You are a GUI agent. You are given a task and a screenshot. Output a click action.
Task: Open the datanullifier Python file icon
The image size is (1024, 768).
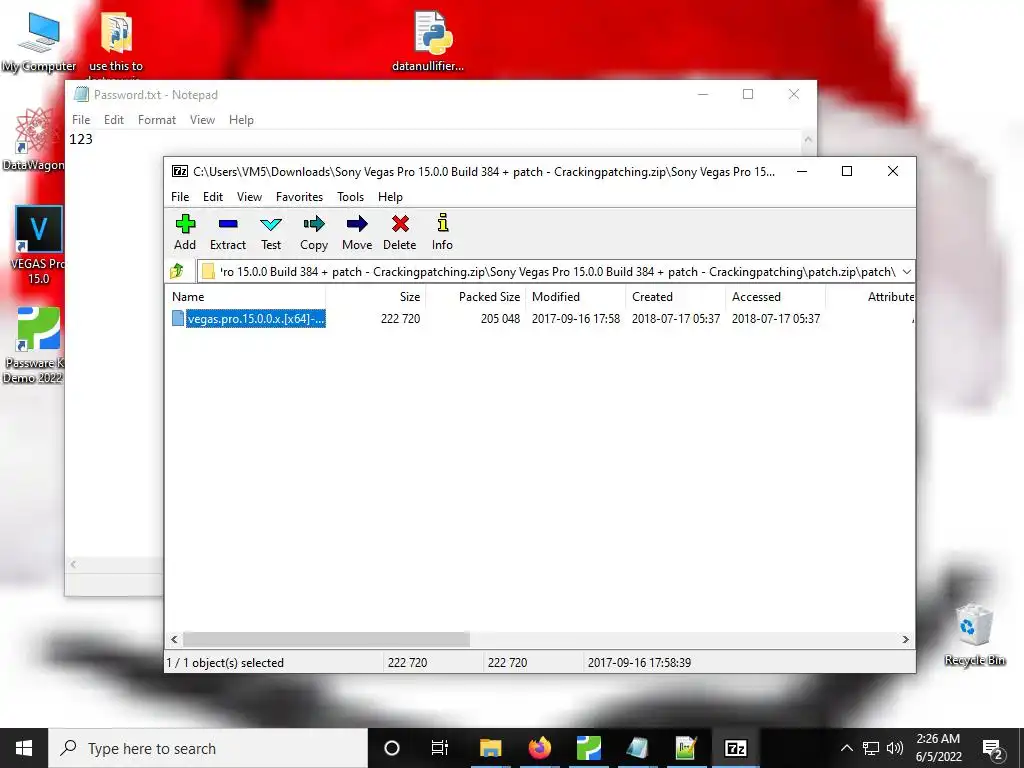pos(428,40)
